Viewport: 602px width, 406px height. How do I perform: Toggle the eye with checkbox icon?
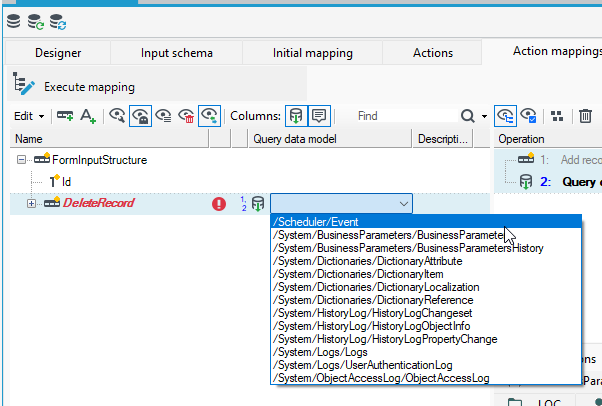528,115
